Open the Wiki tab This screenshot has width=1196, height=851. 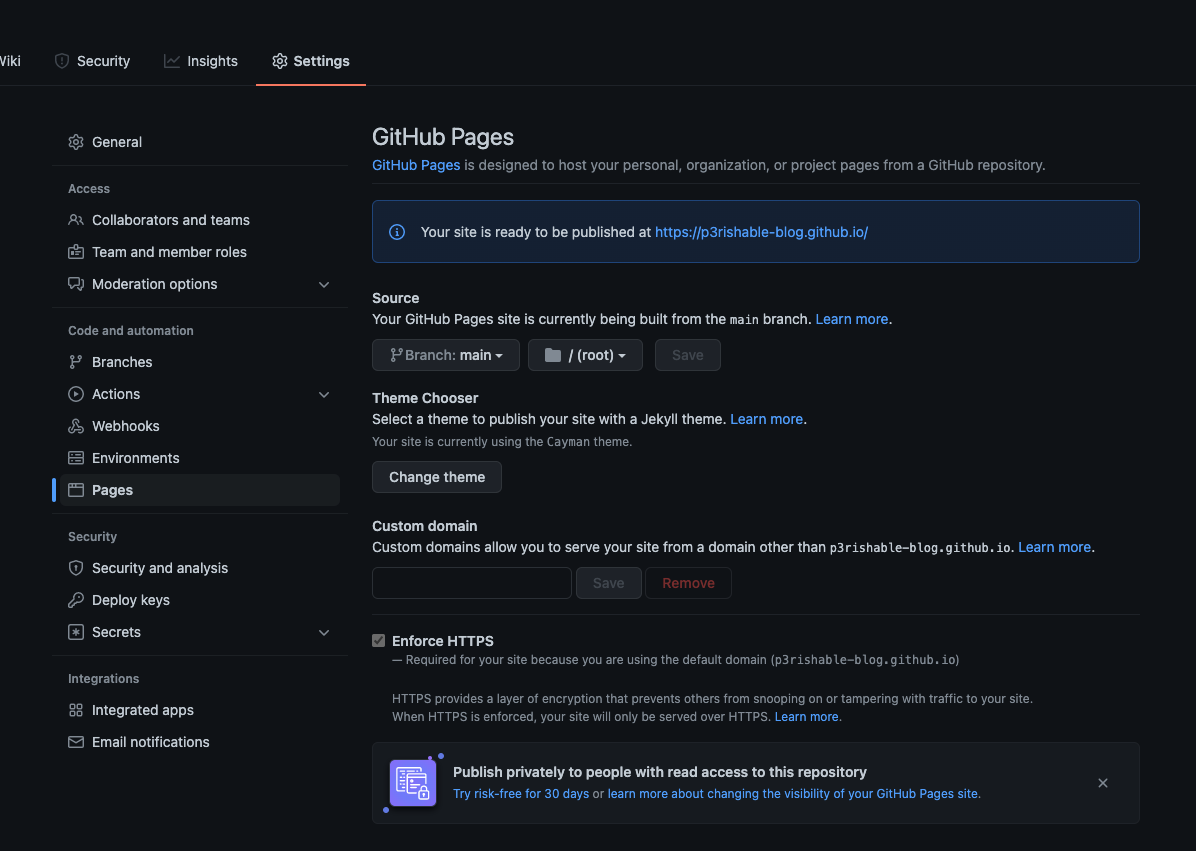[x=9, y=61]
